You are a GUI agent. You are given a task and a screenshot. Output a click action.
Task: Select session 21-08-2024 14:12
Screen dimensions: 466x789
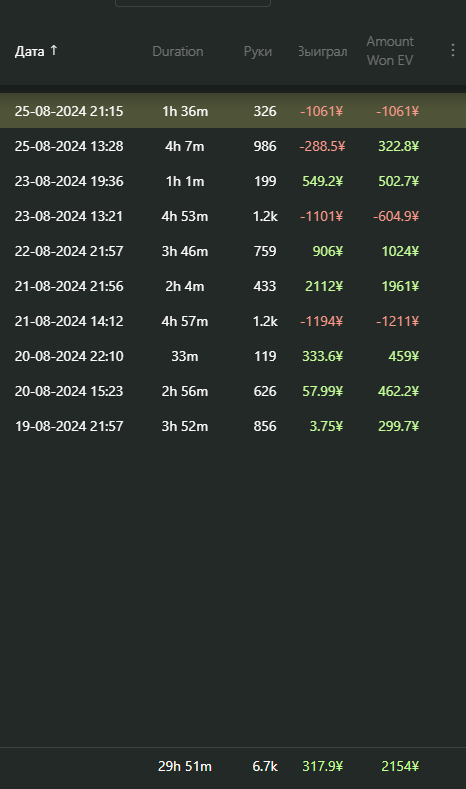pos(233,321)
